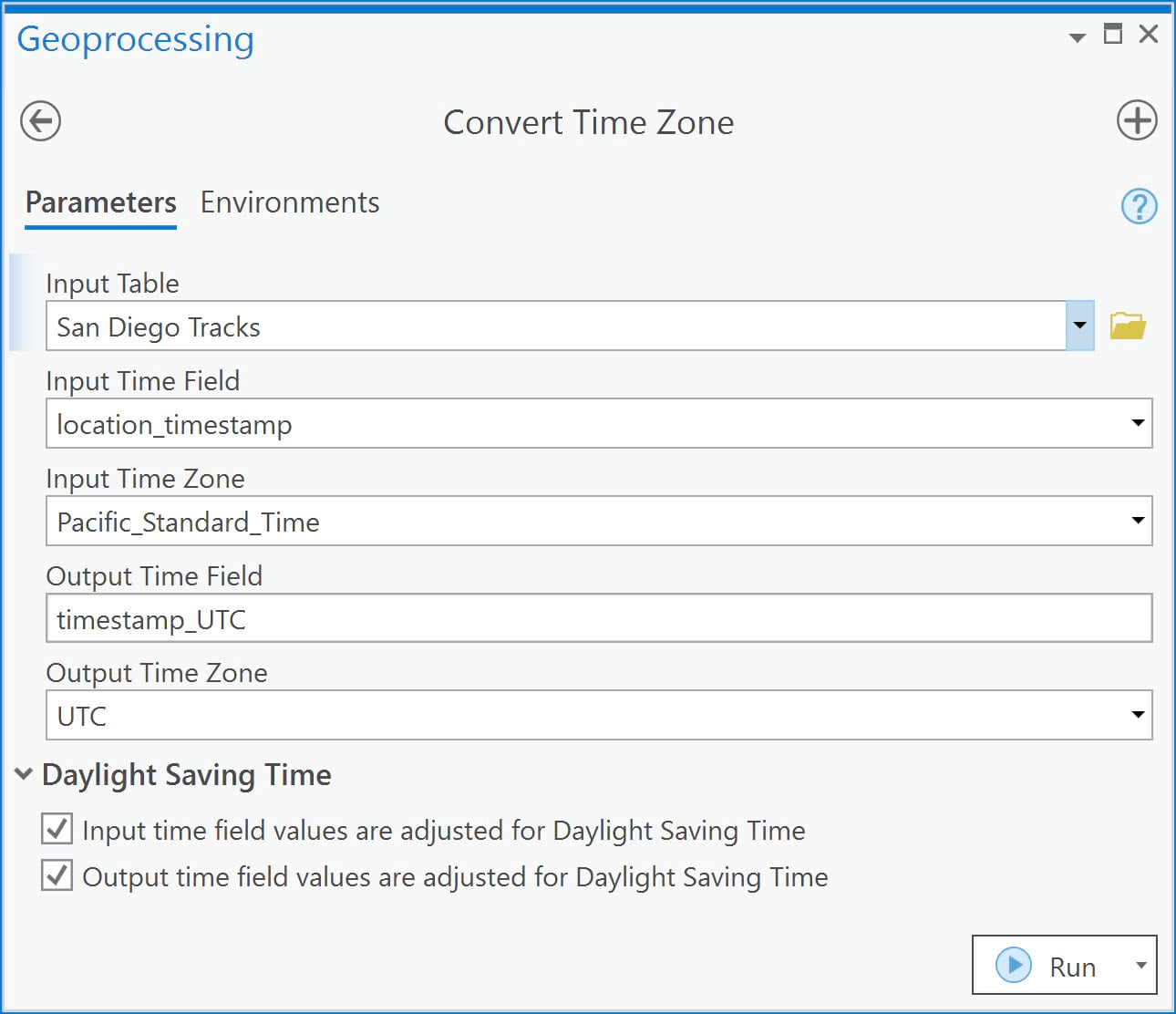1176x1014 pixels.
Task: Collapse the Geoprocessing pane with the chevron
Action: [1077, 37]
